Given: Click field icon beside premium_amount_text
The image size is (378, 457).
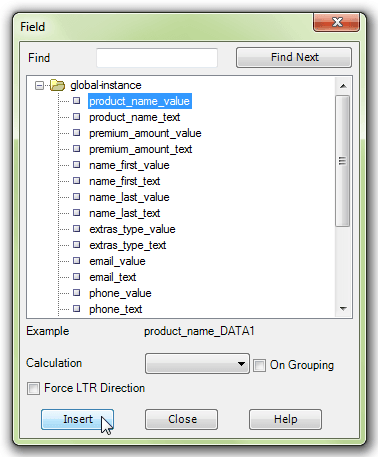Looking at the screenshot, I should (x=77, y=149).
